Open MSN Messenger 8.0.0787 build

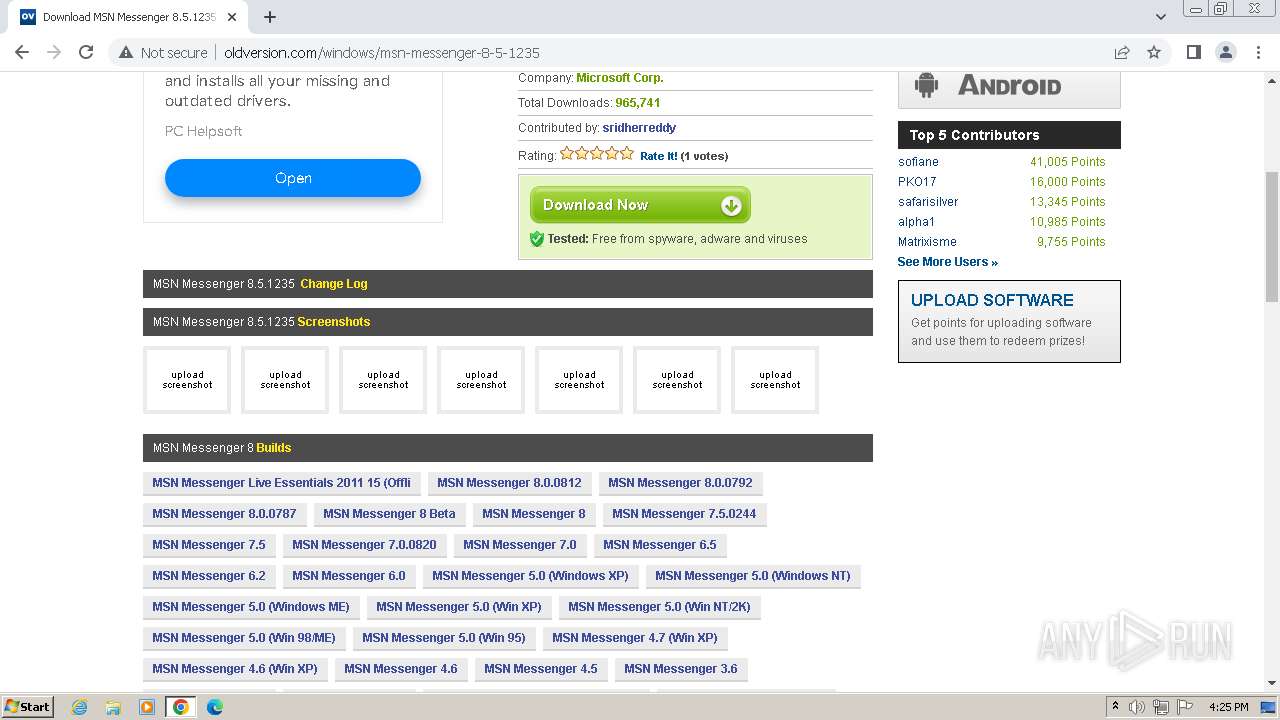224,514
